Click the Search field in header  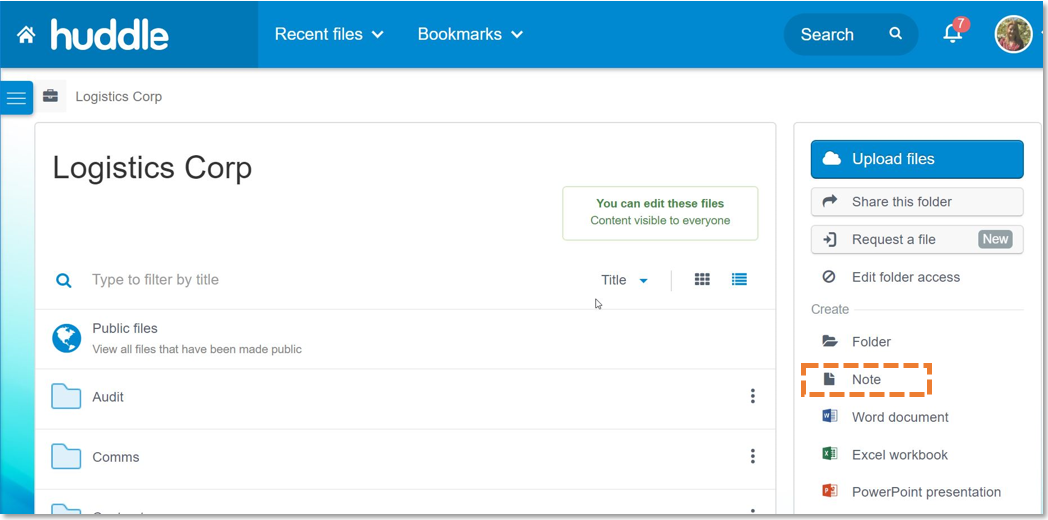tap(850, 34)
